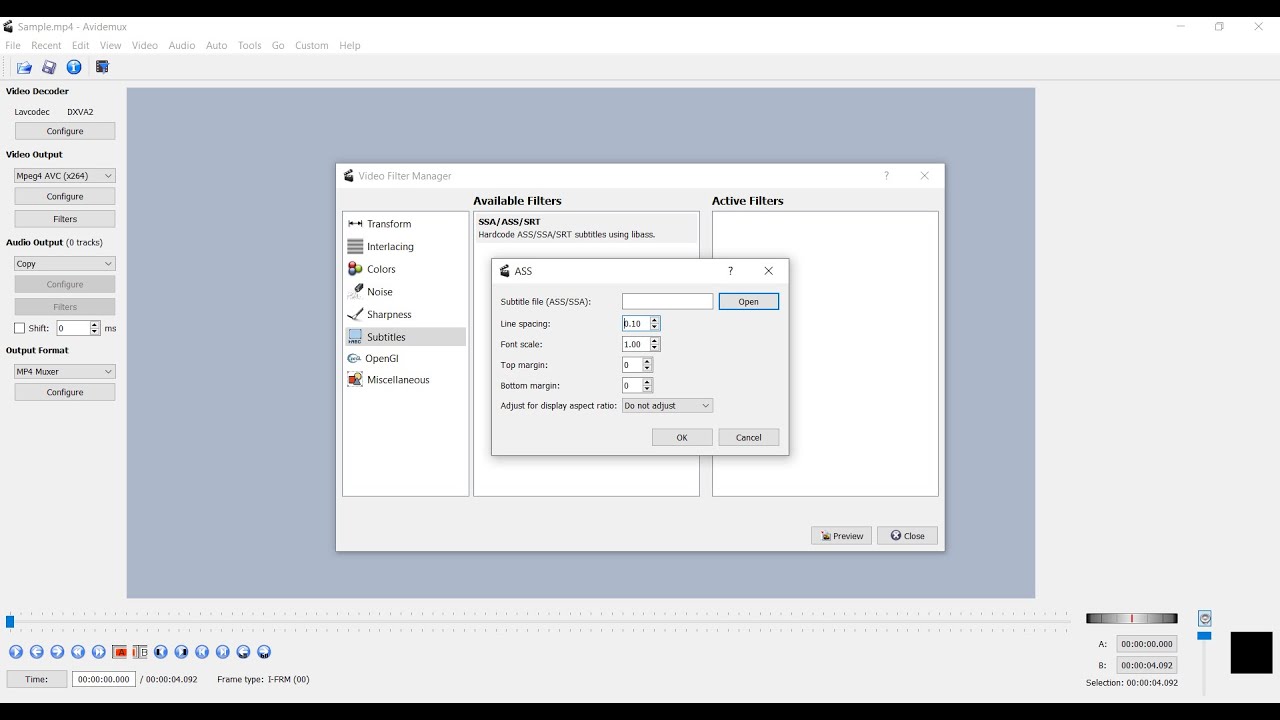Select the Transform filter category
Image resolution: width=1280 pixels, height=720 pixels.
[x=405, y=224]
